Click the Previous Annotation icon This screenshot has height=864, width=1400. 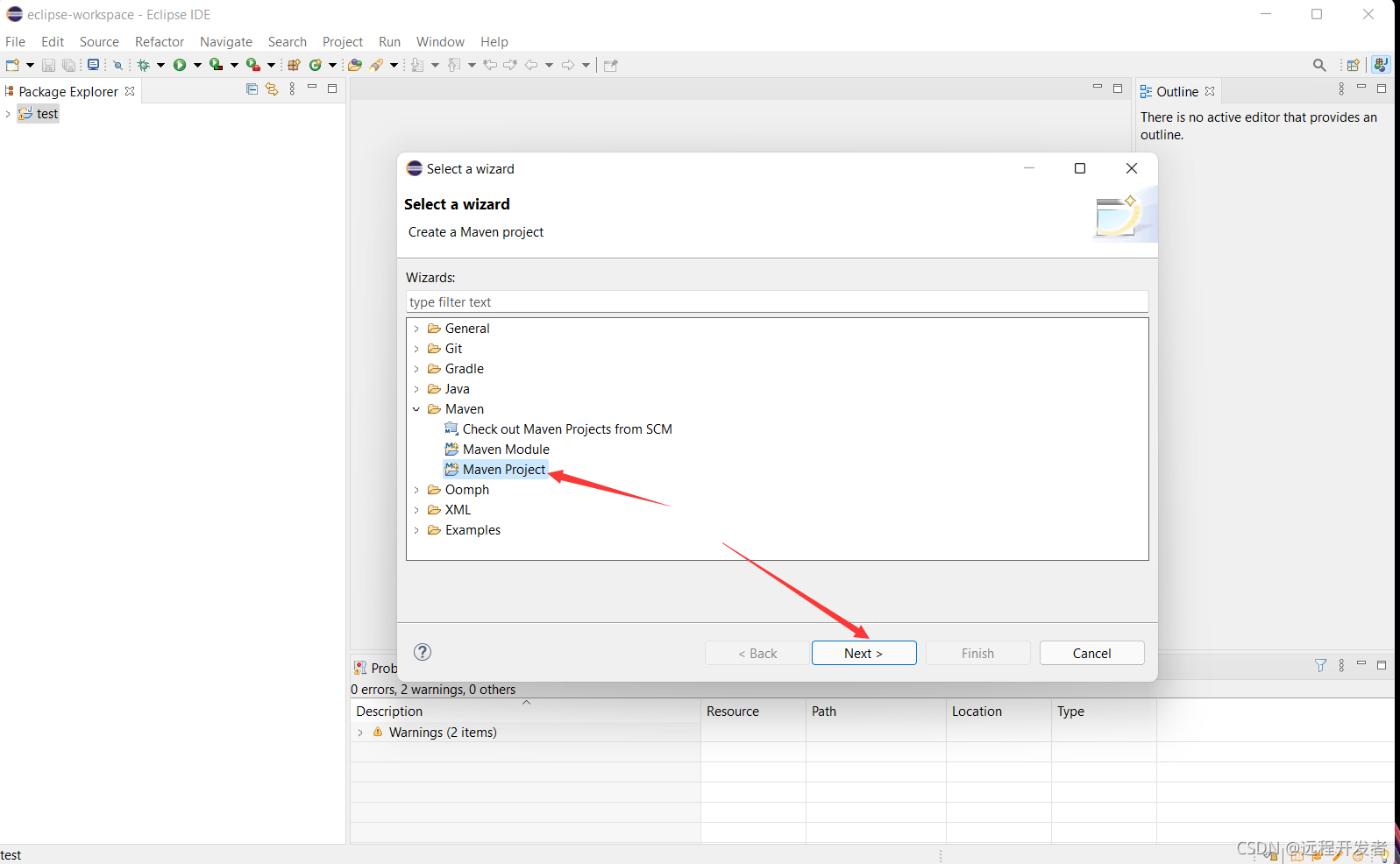click(453, 65)
